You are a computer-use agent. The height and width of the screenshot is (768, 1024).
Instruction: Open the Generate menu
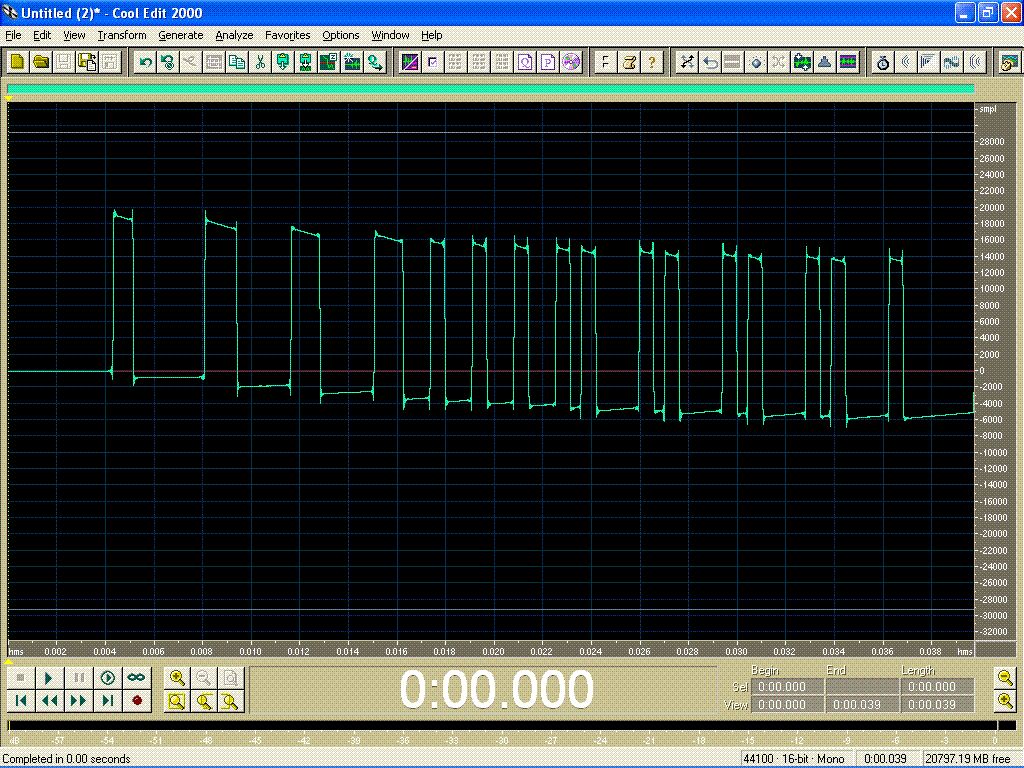click(x=180, y=35)
